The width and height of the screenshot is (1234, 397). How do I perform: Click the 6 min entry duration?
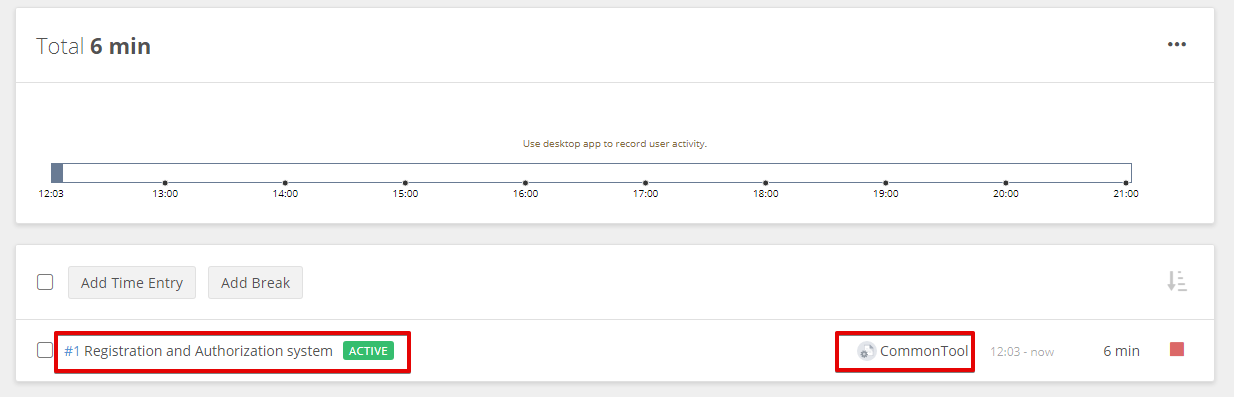[x=1121, y=351]
